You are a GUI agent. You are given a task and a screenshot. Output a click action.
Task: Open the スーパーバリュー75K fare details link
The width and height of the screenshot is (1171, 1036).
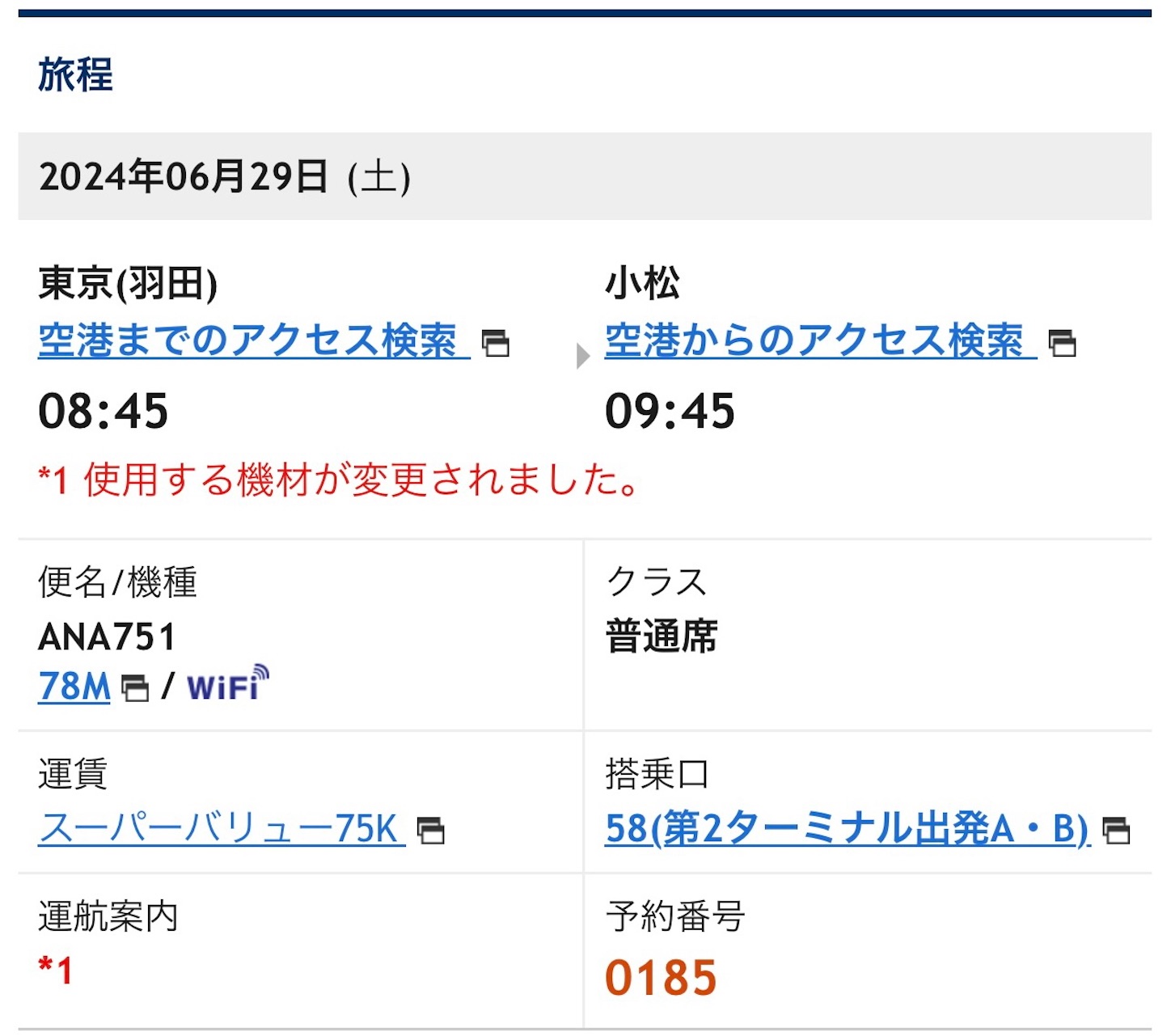[x=218, y=827]
